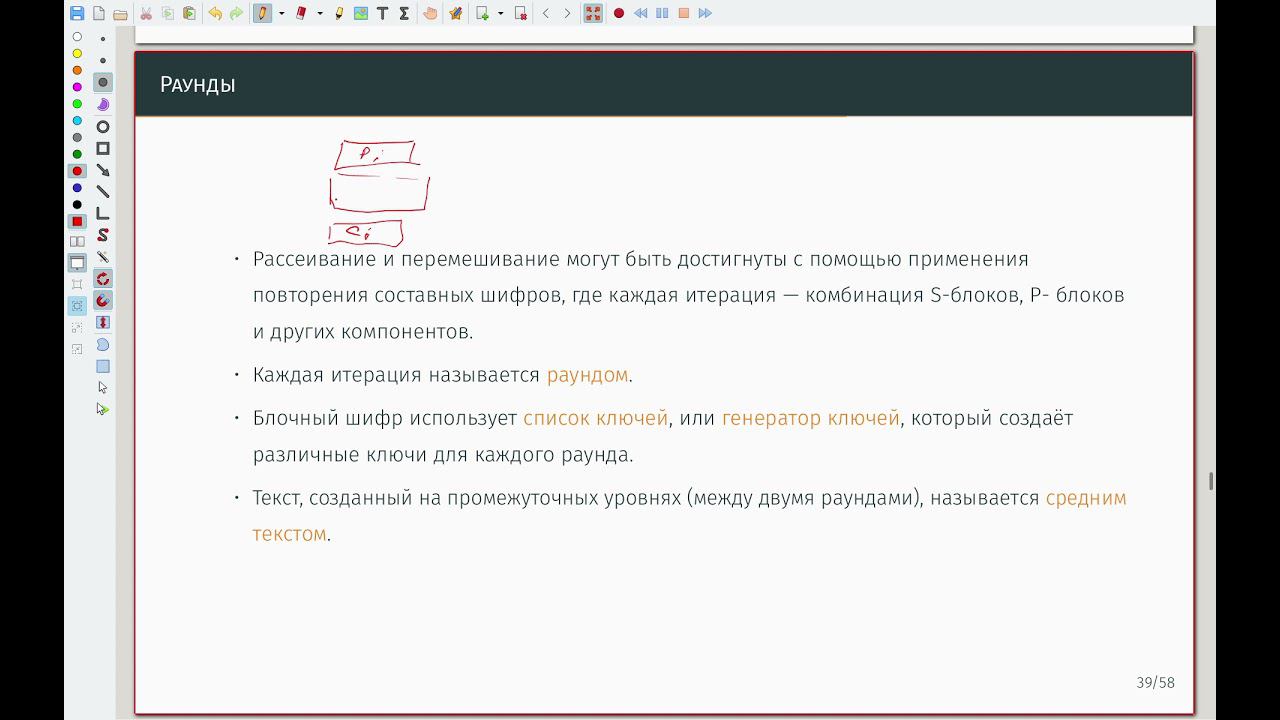
Task: Activate the Hand scrolling tool
Action: point(430,14)
